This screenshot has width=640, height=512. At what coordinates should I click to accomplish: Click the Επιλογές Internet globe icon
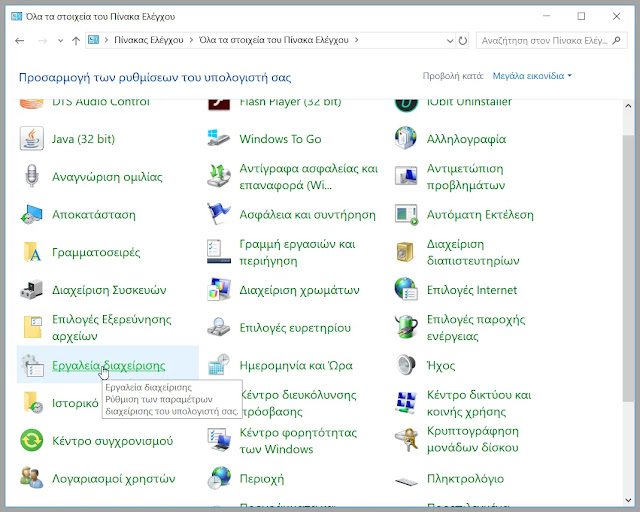[406, 289]
